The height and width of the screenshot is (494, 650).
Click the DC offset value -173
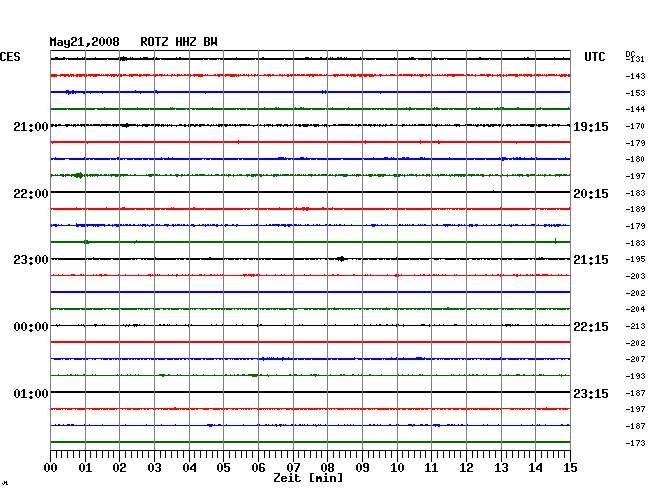click(635, 443)
